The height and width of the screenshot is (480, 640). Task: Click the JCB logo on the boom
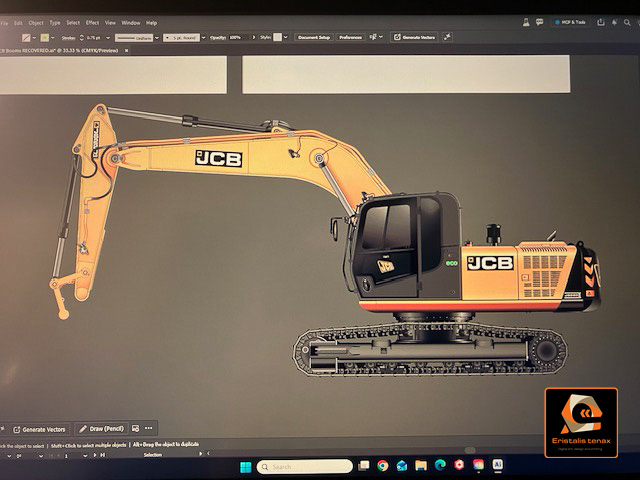(219, 158)
